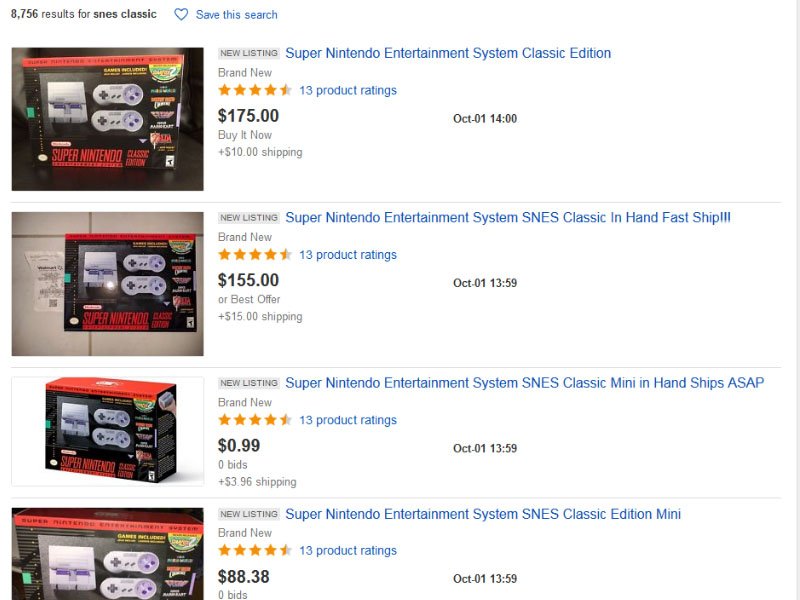The height and width of the screenshot is (600, 800).
Task: Click 13 product ratings on the $0.99 listing
Action: tap(347, 420)
